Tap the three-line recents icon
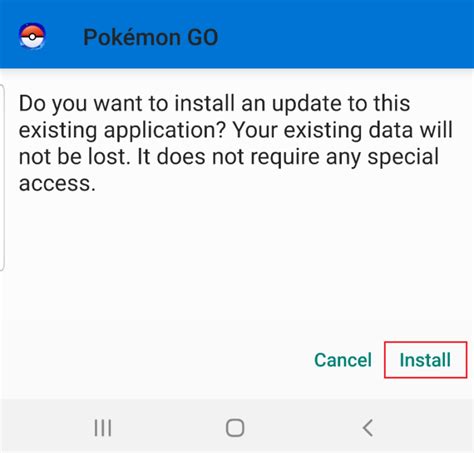The height and width of the screenshot is (453, 474). [x=102, y=428]
